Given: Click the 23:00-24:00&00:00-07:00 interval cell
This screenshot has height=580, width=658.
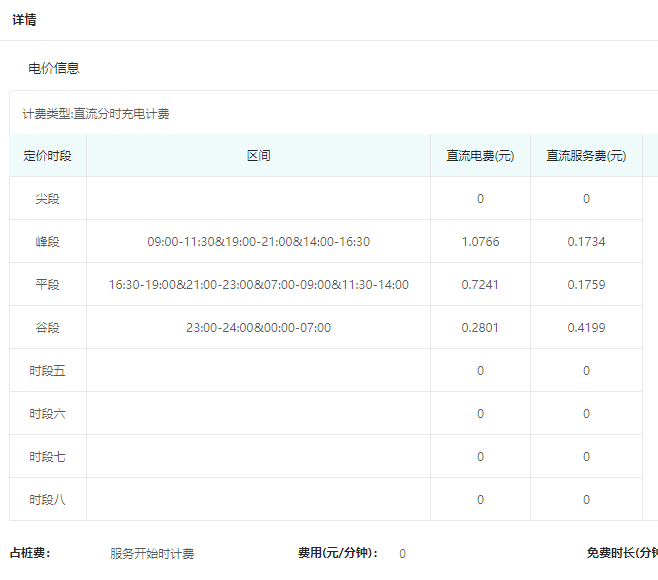Looking at the screenshot, I should point(258,328).
